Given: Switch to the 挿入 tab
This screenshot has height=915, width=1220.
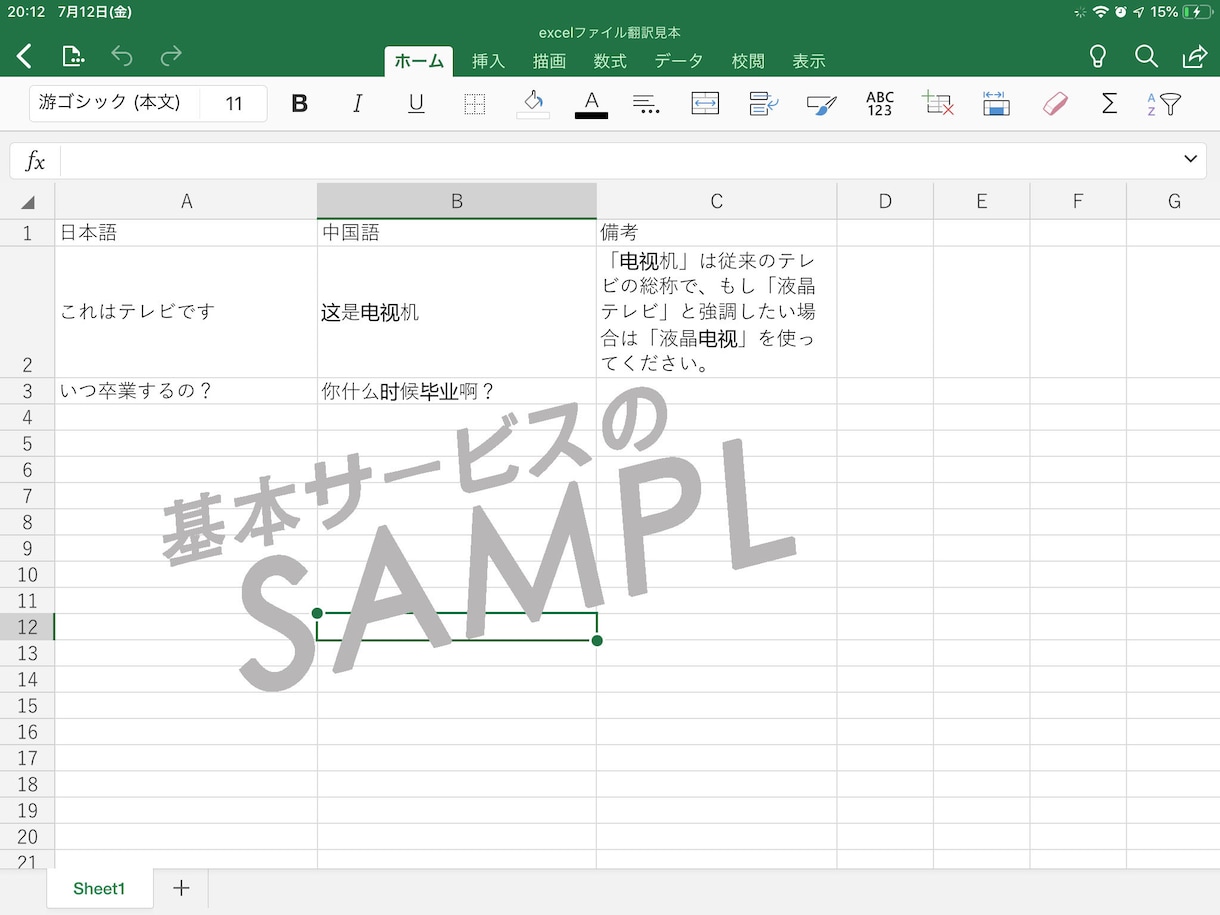Looking at the screenshot, I should click(489, 61).
